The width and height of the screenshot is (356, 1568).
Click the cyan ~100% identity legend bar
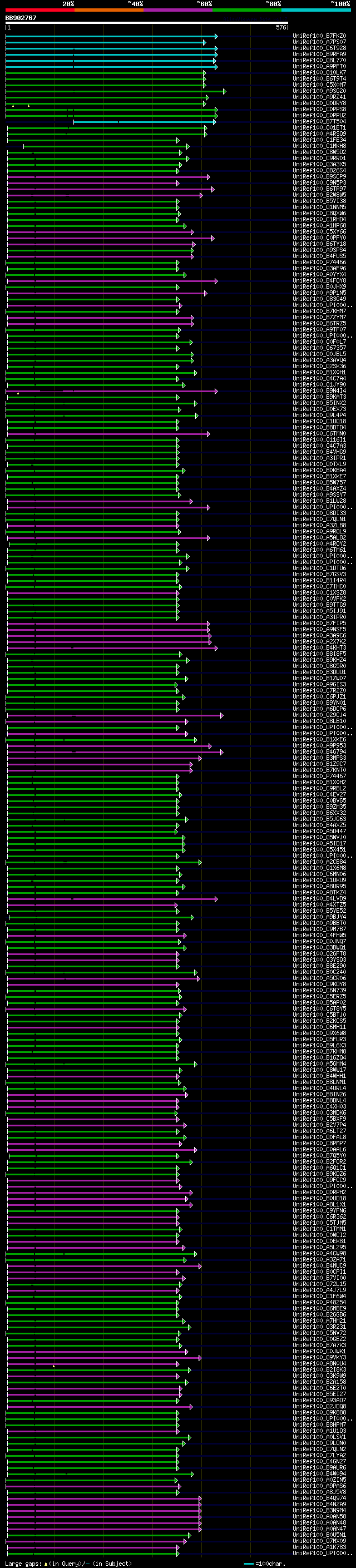pos(316,10)
